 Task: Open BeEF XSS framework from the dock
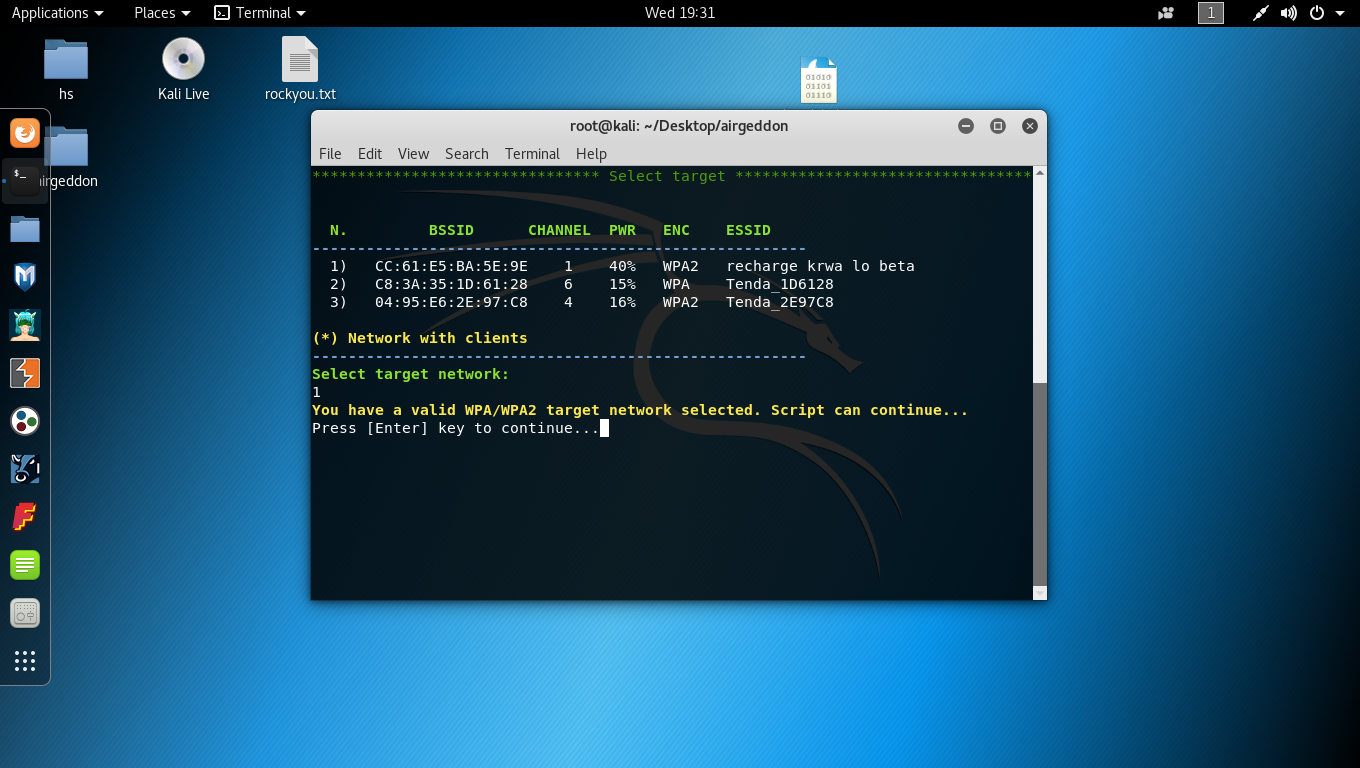(x=25, y=469)
